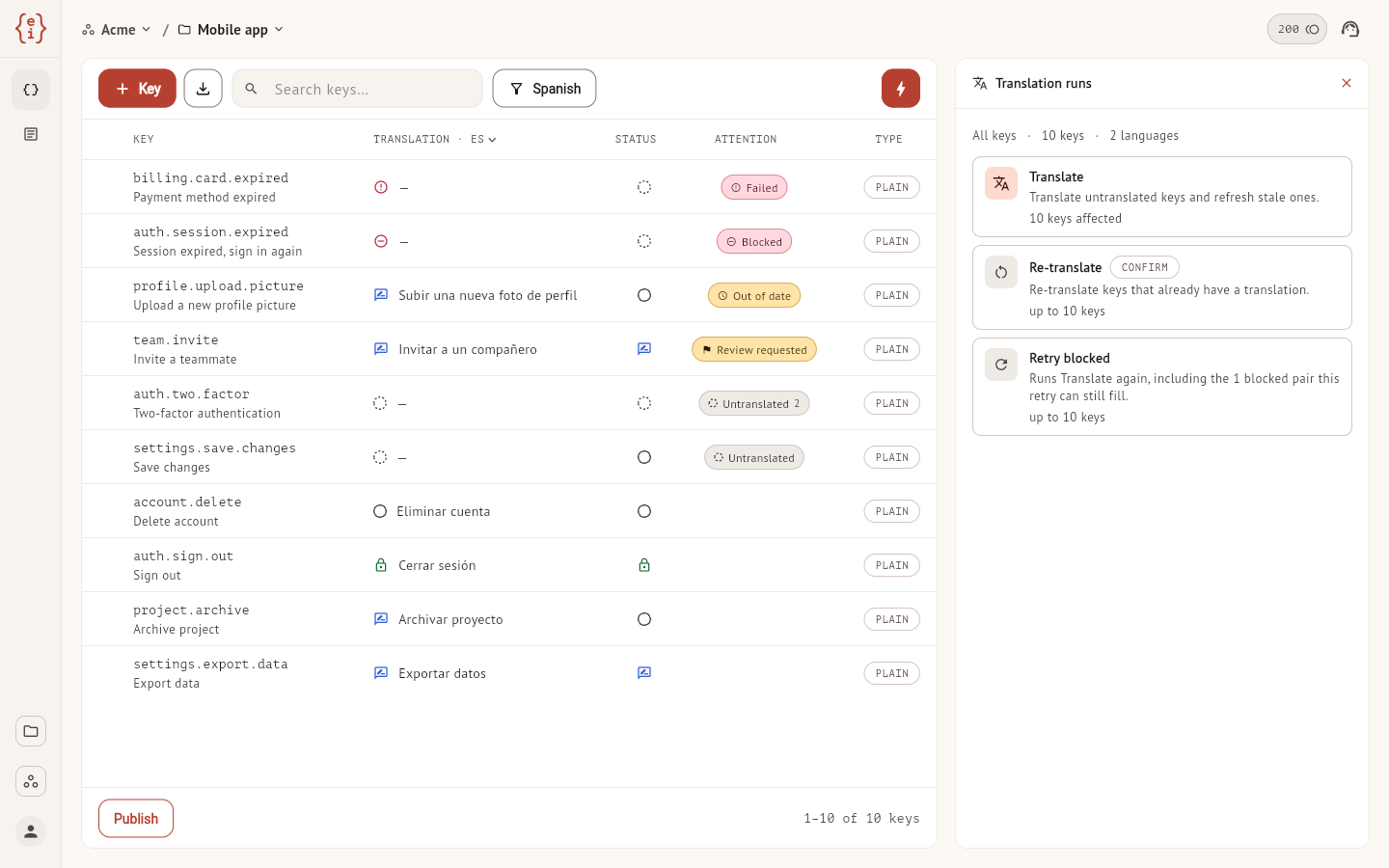Click the download/import icon button

[x=203, y=89]
